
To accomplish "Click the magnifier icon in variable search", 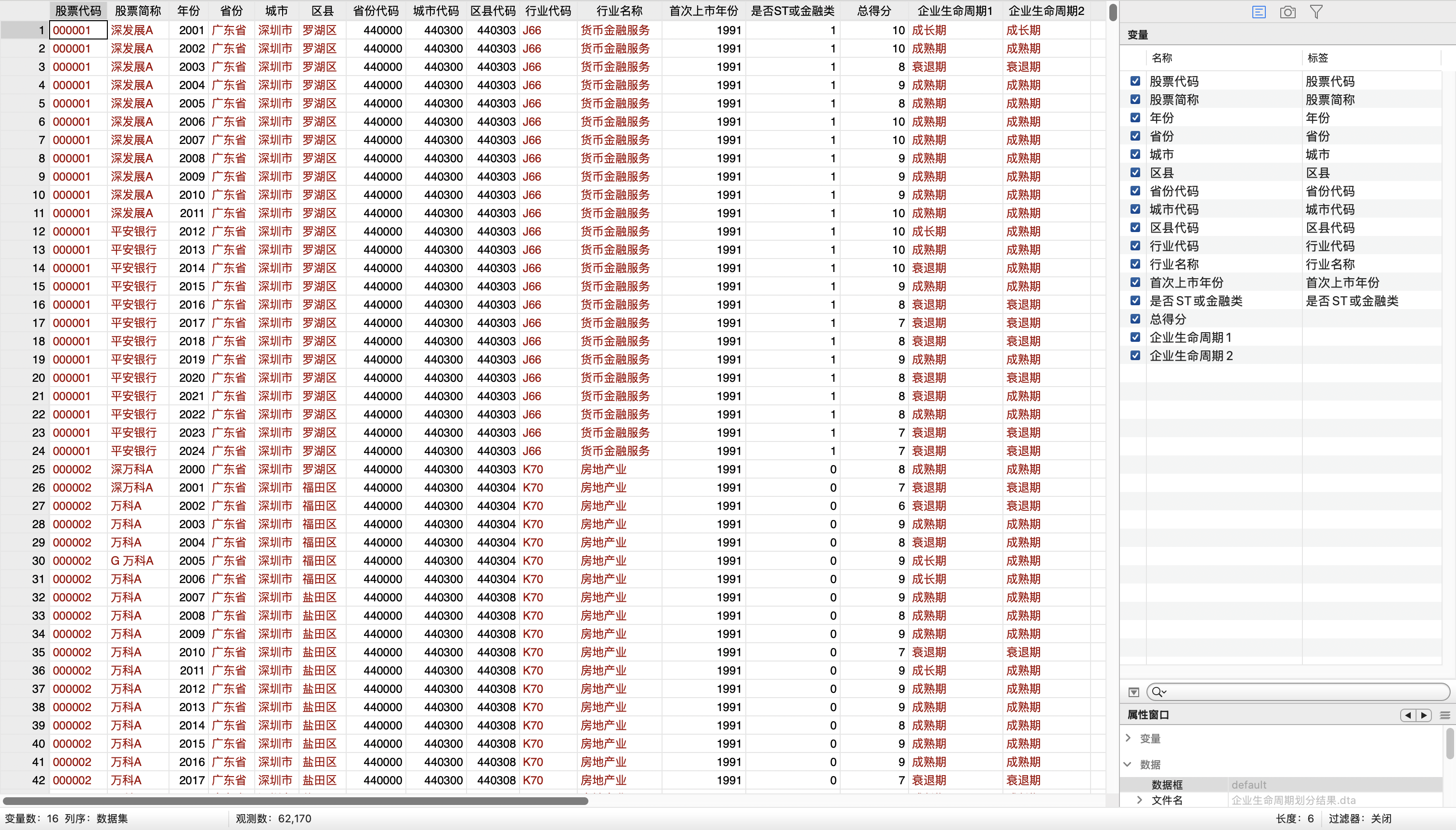I will tap(1157, 692).
